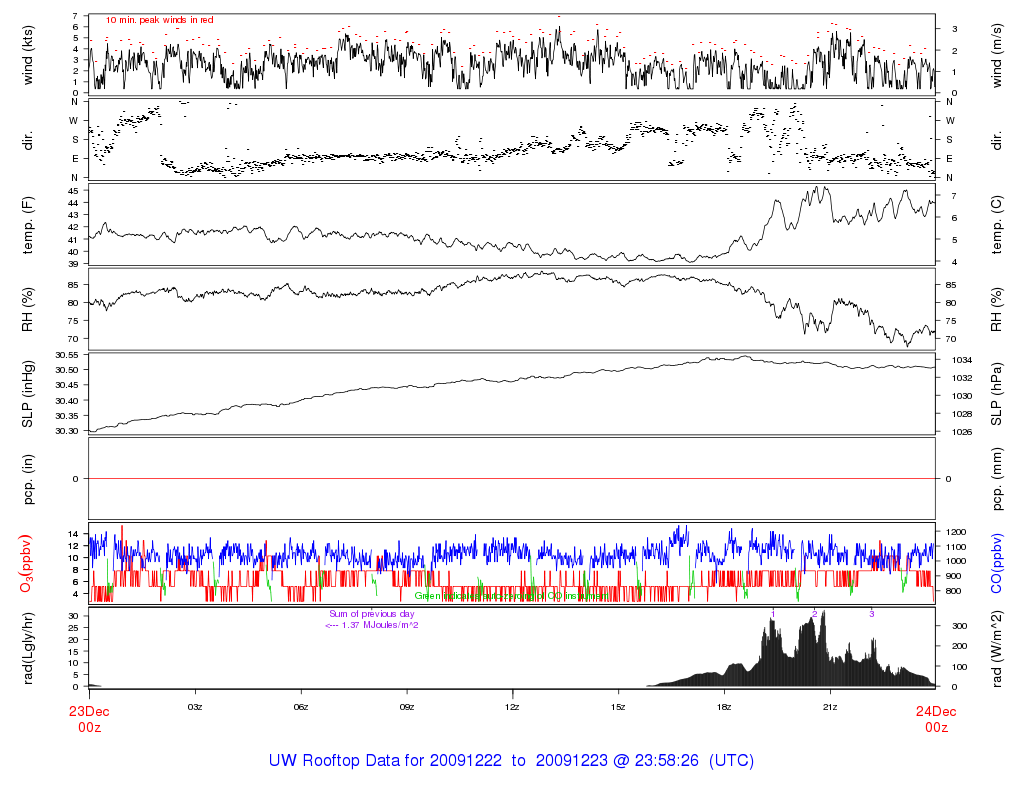Click the 'SLP (hPa)' axis label
The width and height of the screenshot is (1024, 800).
(996, 394)
